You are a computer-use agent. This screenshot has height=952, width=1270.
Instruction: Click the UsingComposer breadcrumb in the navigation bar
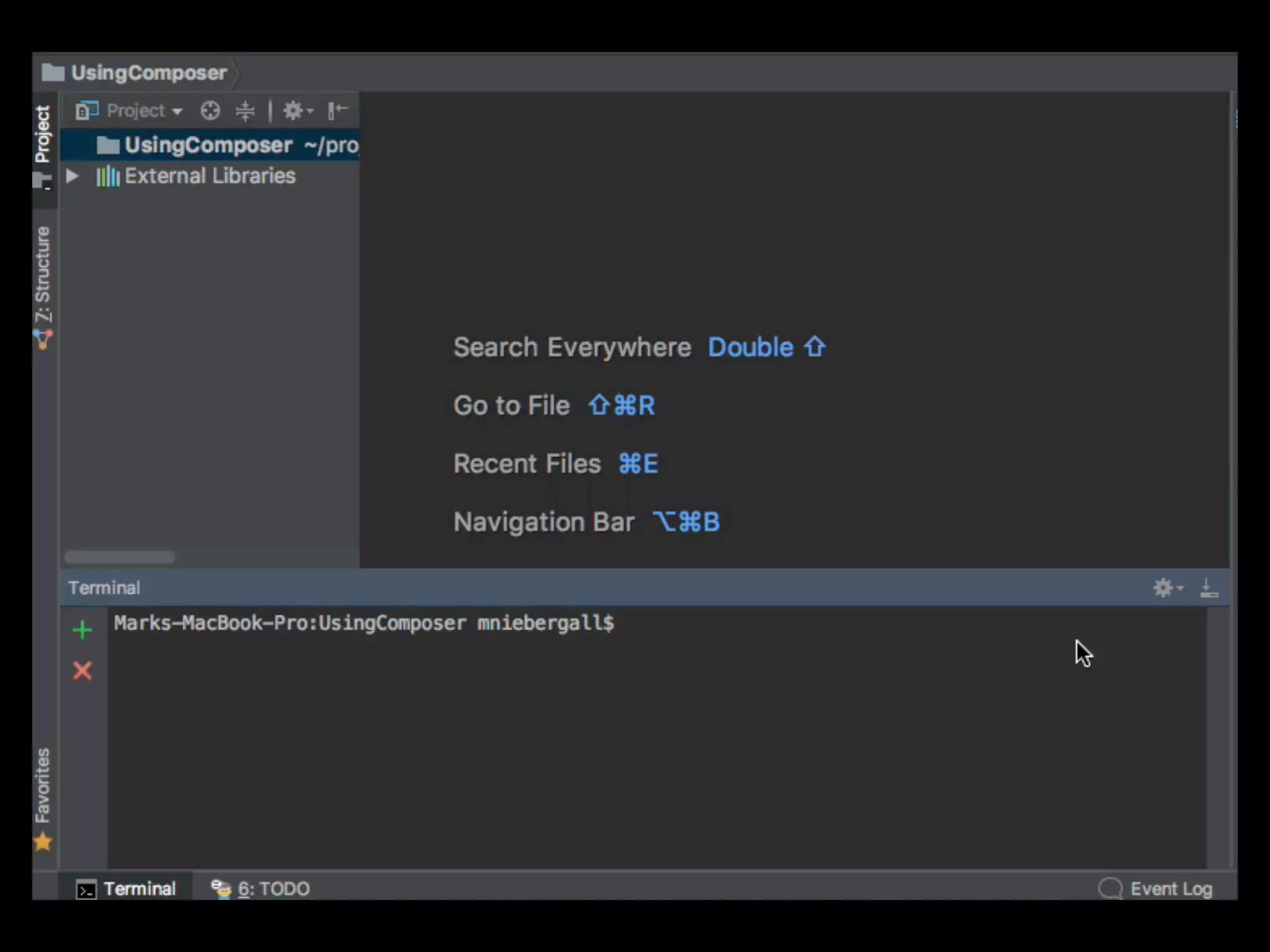pos(149,73)
